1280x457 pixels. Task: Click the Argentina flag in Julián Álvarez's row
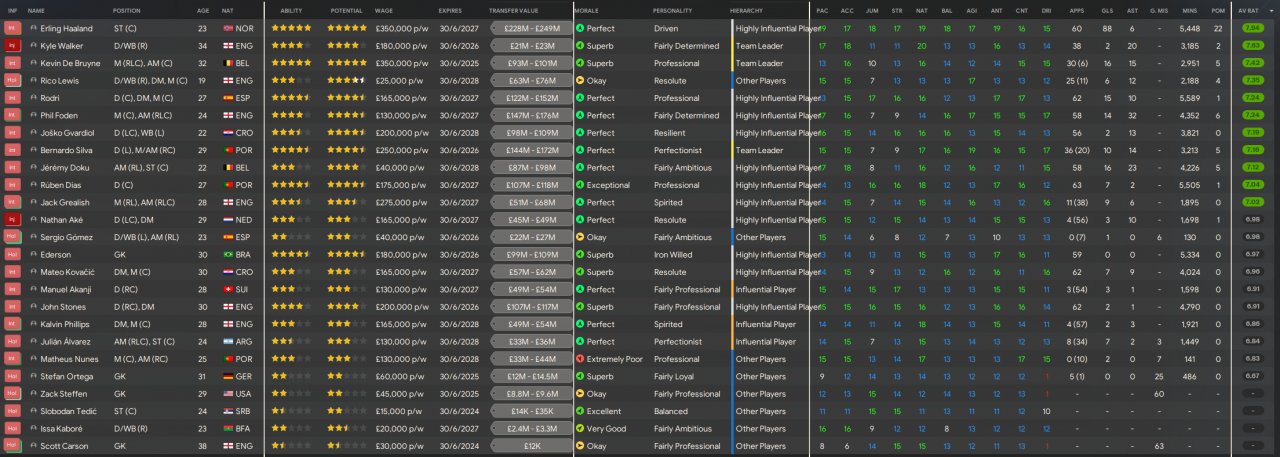[x=228, y=342]
